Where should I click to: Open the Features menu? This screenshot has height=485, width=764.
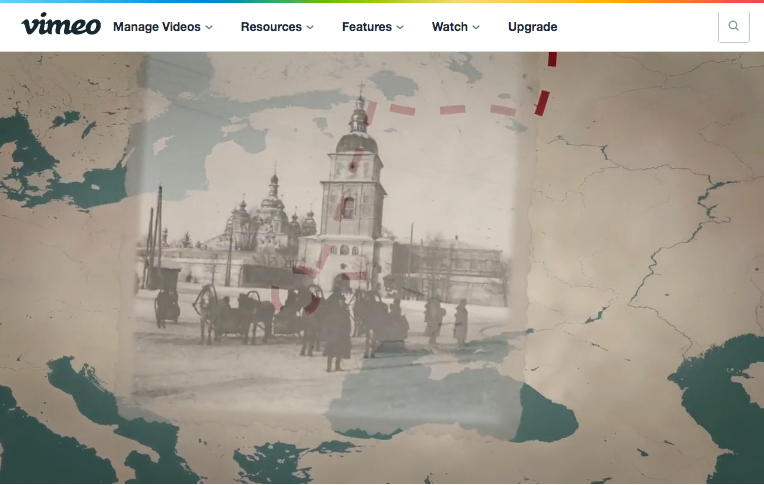(366, 27)
